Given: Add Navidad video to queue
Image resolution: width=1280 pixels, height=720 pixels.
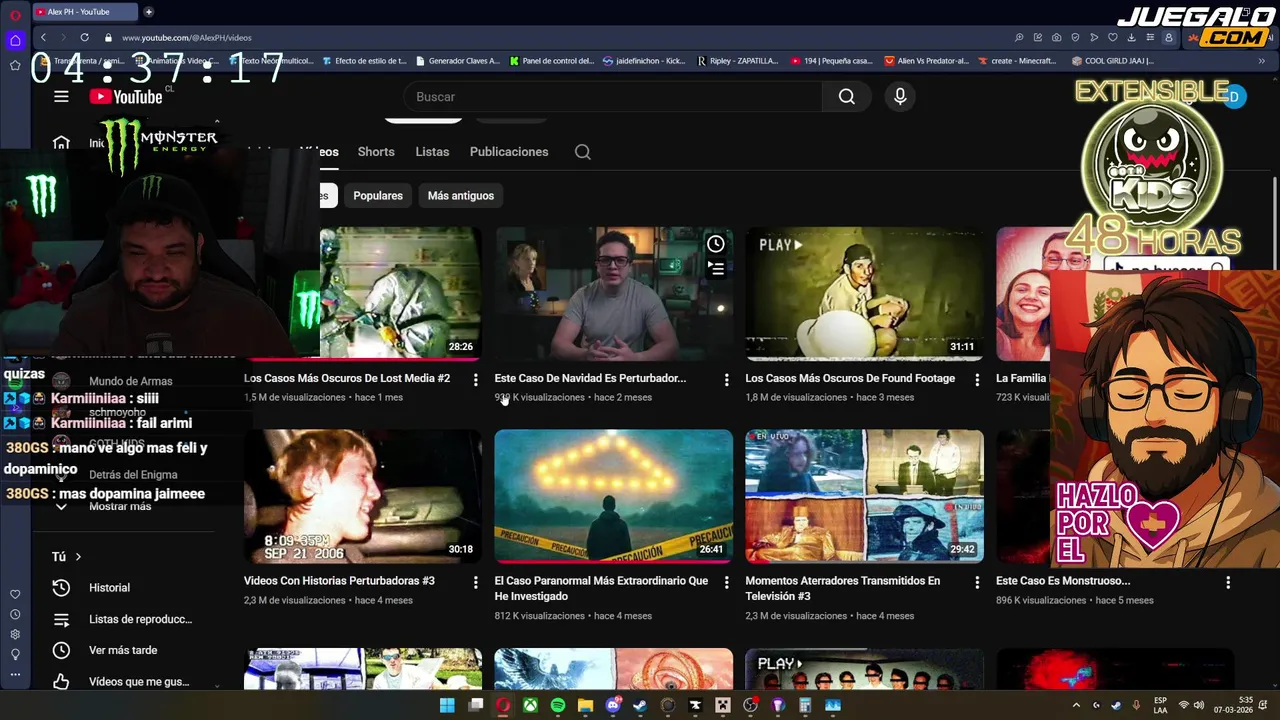Looking at the screenshot, I should pyautogui.click(x=716, y=268).
